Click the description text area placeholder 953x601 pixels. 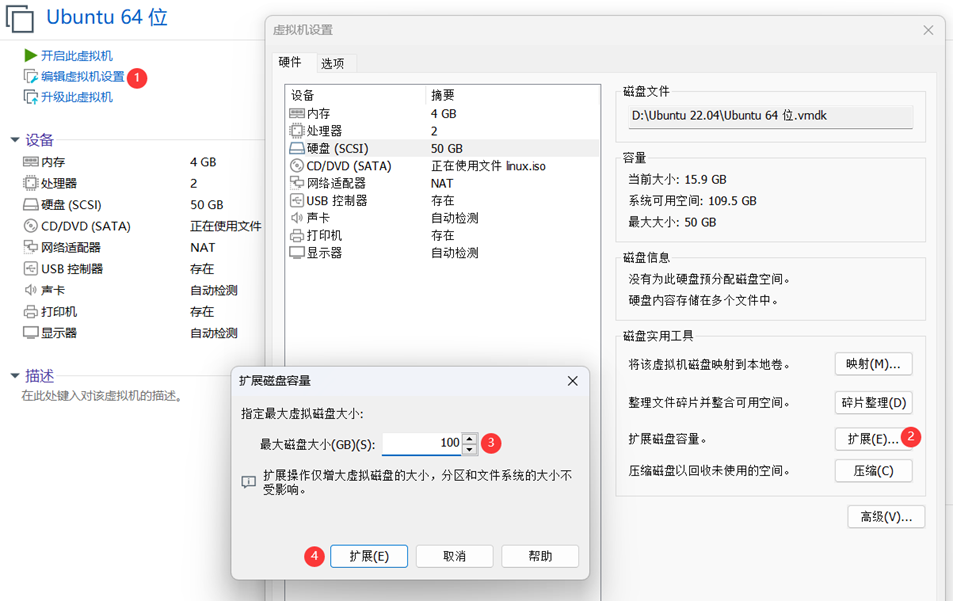click(x=102, y=396)
